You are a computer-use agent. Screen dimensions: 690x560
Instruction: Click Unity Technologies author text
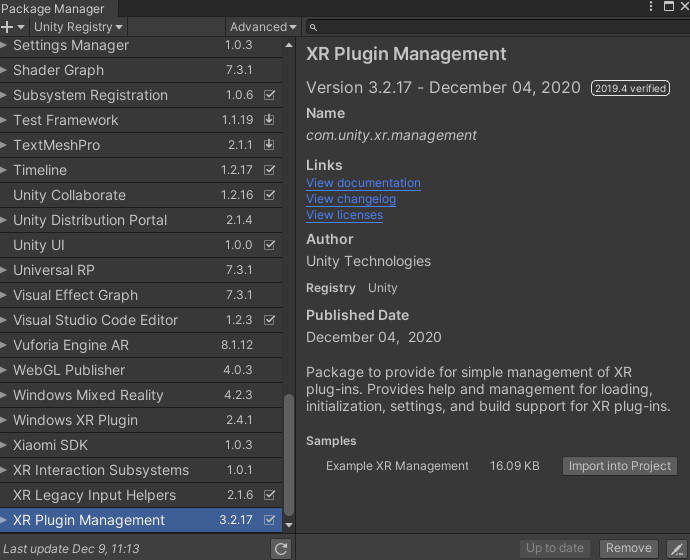click(x=369, y=261)
